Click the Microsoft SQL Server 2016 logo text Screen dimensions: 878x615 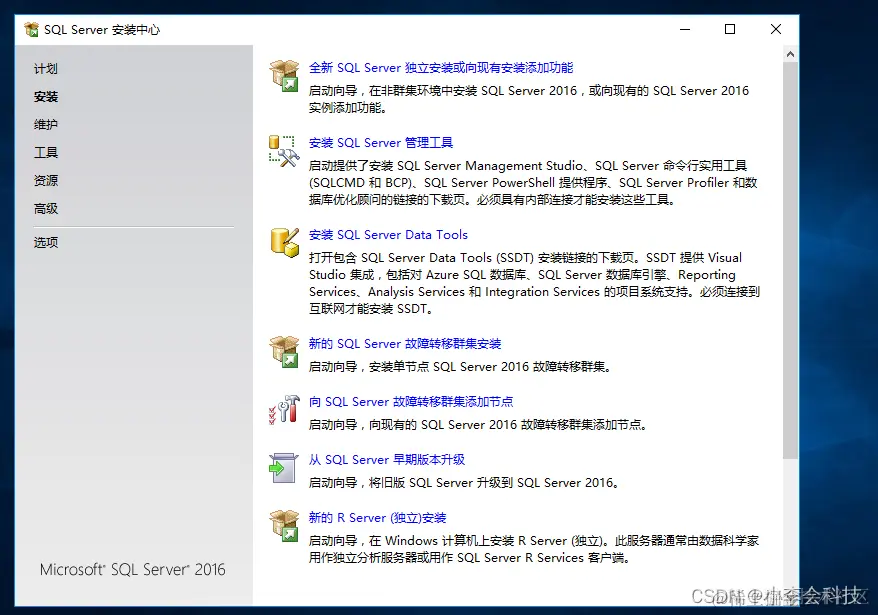(x=133, y=570)
